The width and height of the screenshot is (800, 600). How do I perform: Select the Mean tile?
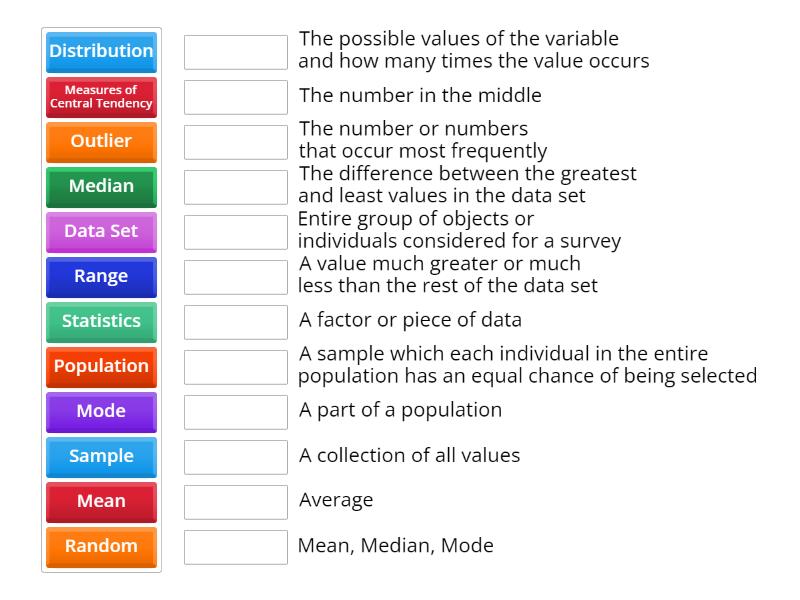pyautogui.click(x=100, y=502)
